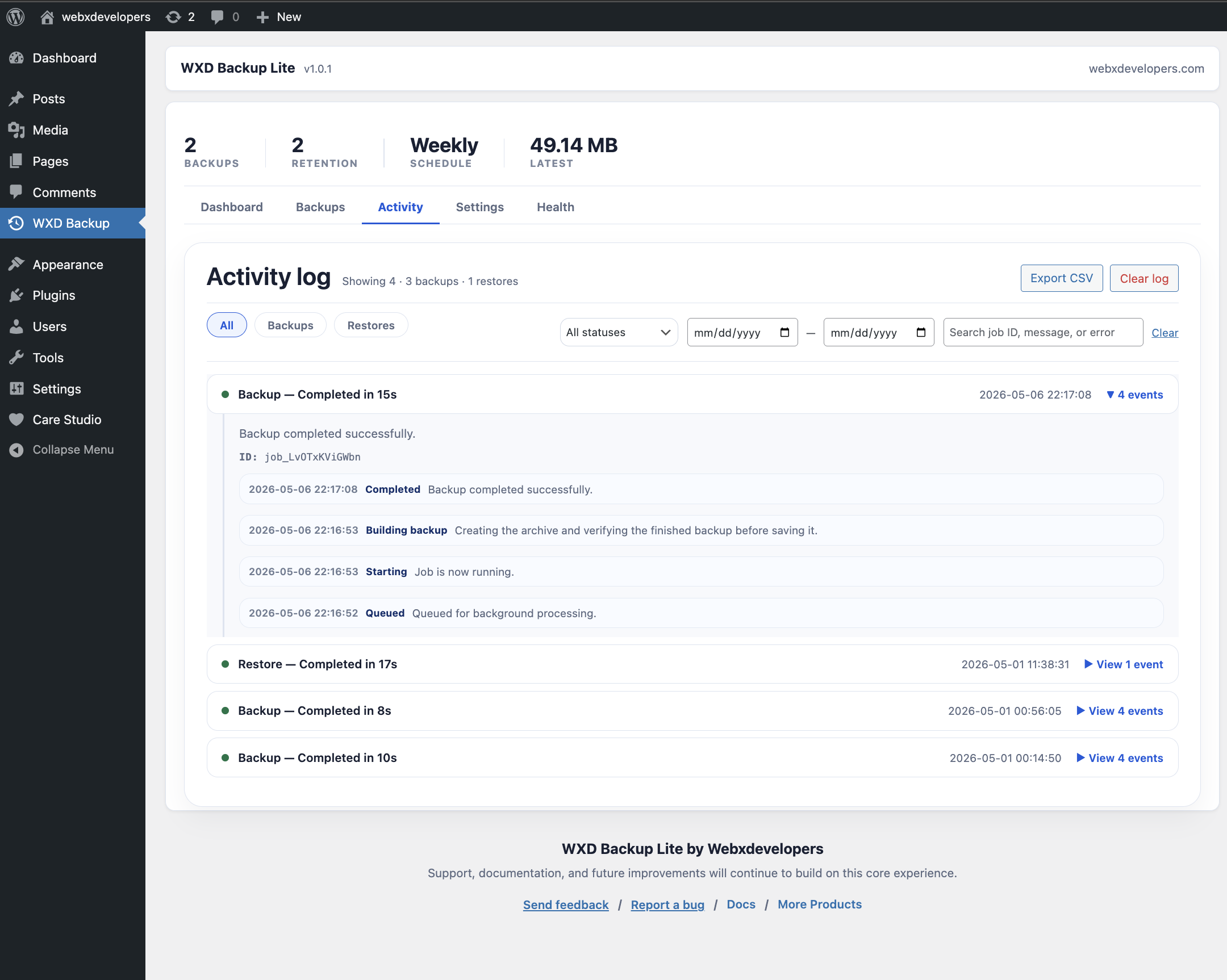Click the Media library icon

(16, 130)
